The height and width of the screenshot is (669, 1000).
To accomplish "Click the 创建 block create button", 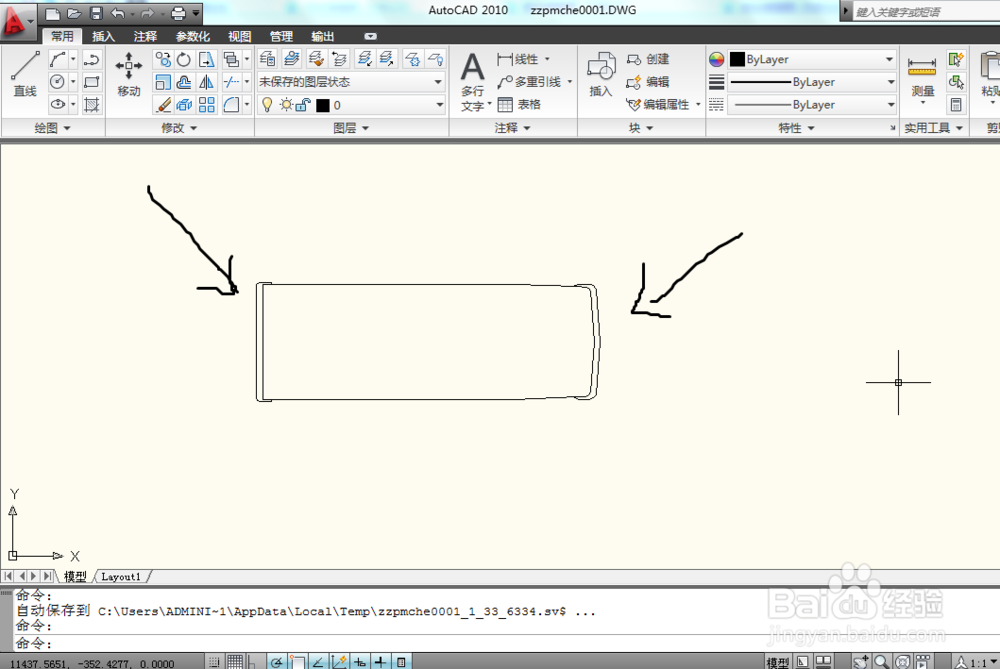I will pyautogui.click(x=648, y=59).
